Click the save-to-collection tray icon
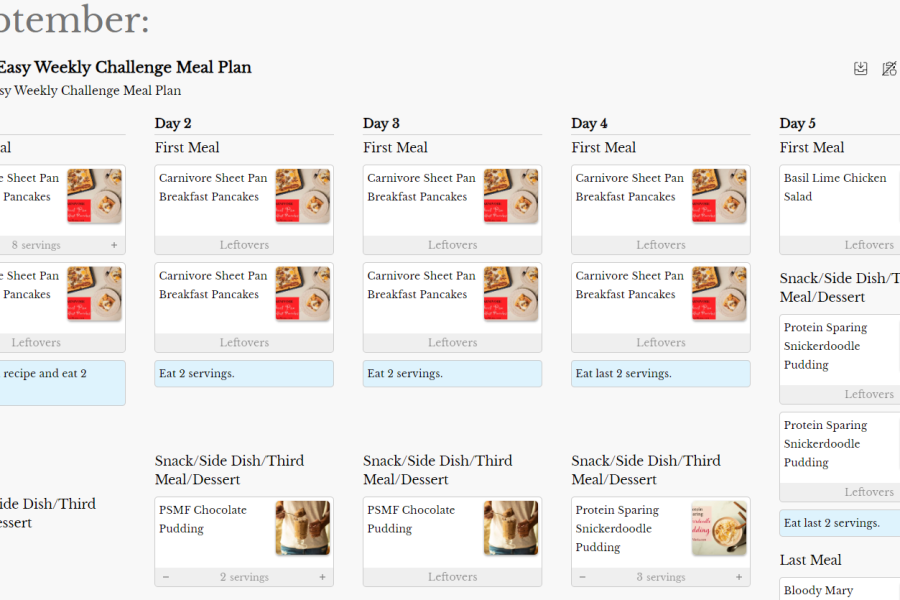The width and height of the screenshot is (900, 600). click(861, 69)
